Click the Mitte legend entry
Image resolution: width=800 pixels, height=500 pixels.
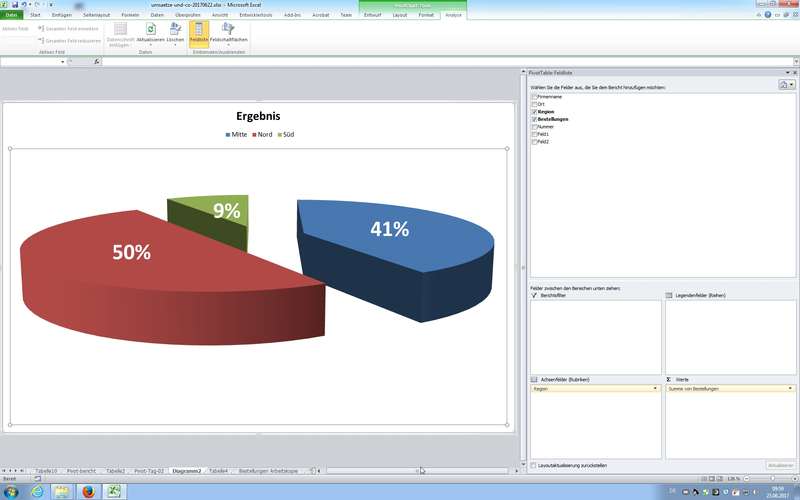[236, 135]
